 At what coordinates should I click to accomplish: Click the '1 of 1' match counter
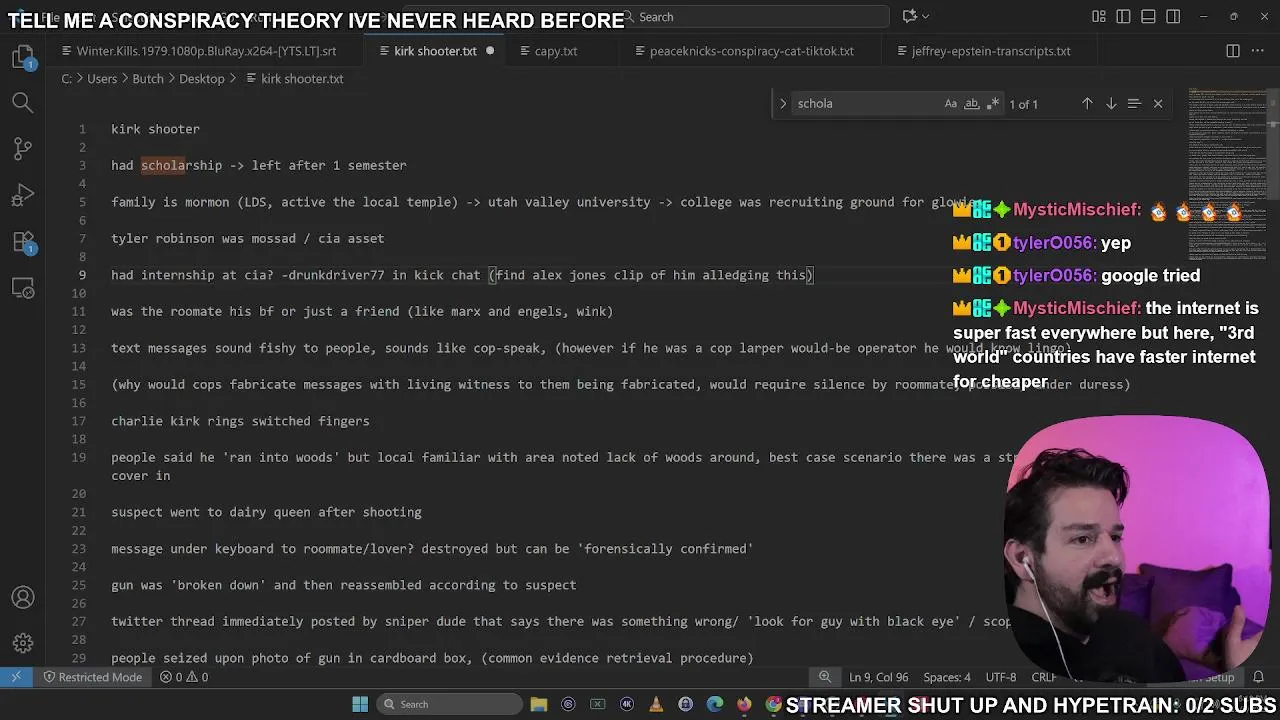point(1023,104)
